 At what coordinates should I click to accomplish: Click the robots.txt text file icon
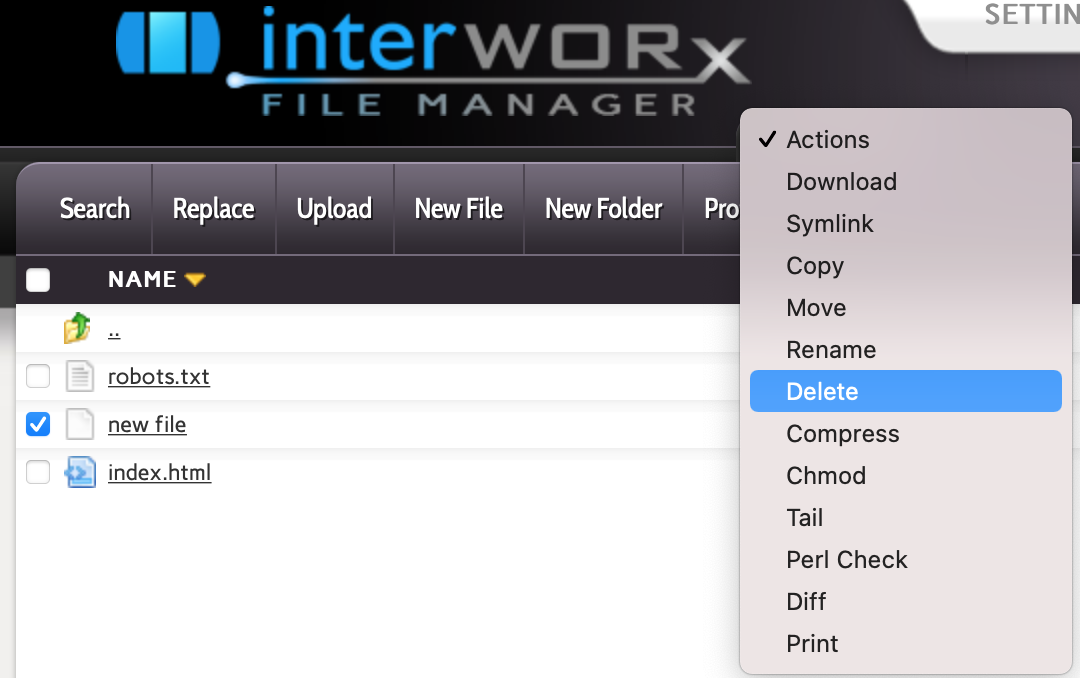[x=79, y=377]
